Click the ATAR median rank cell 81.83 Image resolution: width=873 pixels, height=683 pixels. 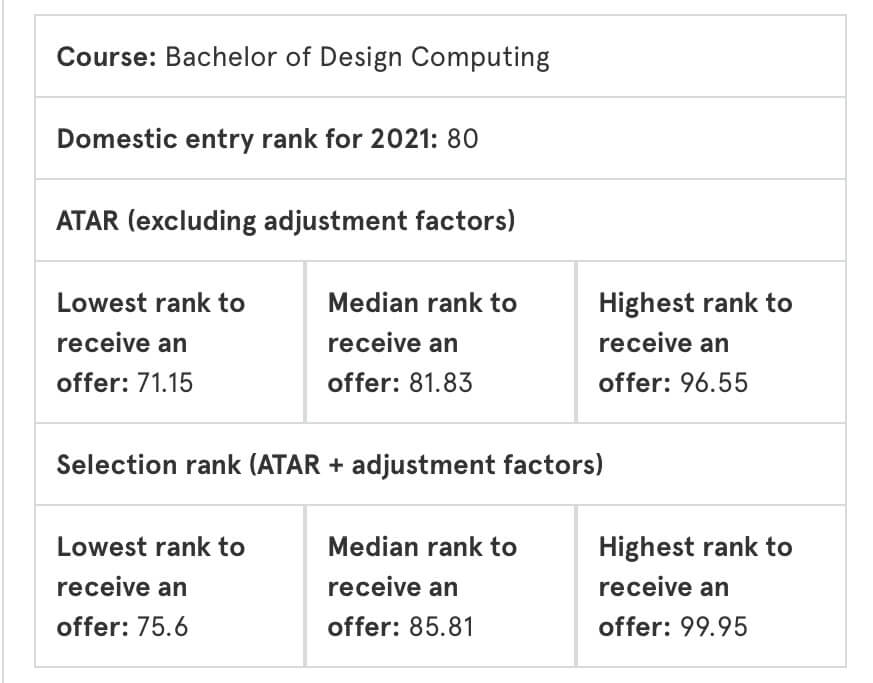click(x=440, y=342)
